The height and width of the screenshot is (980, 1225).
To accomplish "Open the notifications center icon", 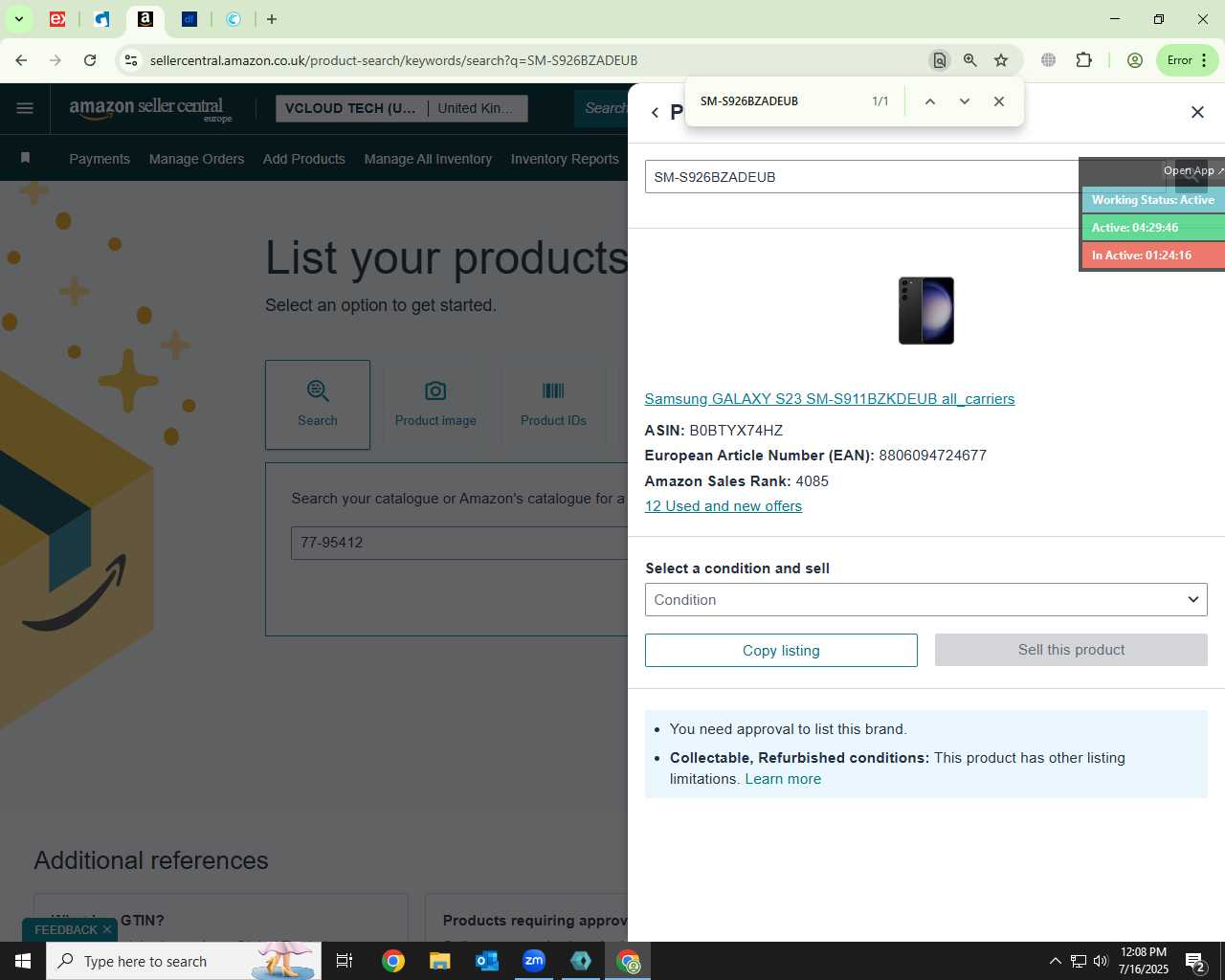I will point(1194,961).
